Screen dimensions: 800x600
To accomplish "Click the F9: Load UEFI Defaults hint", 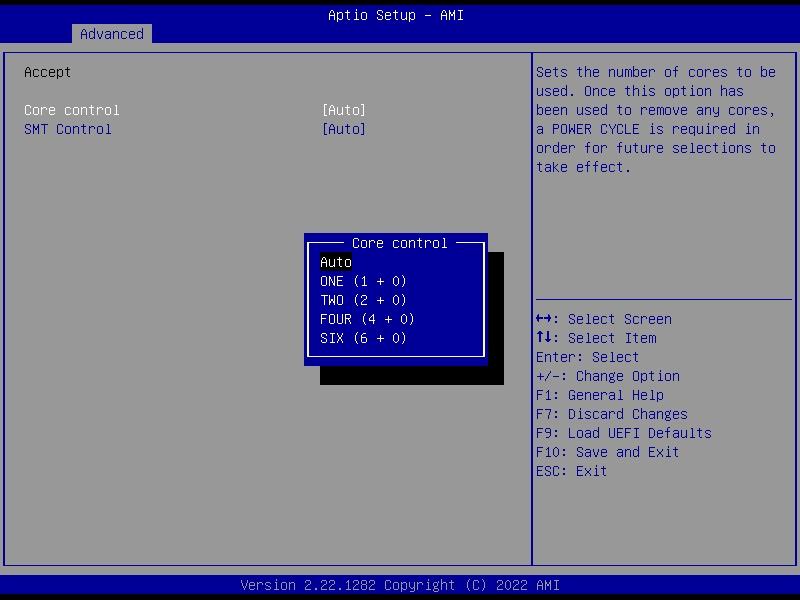I will pyautogui.click(x=623, y=433).
